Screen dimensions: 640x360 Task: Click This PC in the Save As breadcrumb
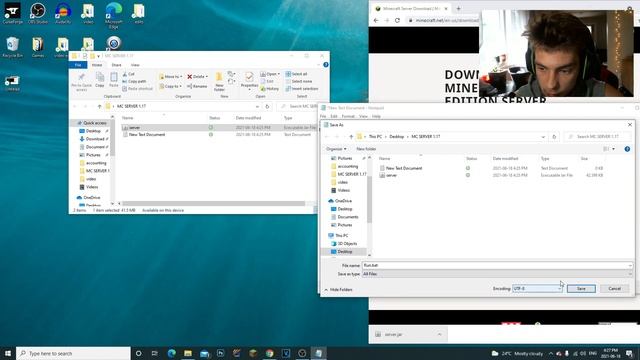[x=375, y=137]
